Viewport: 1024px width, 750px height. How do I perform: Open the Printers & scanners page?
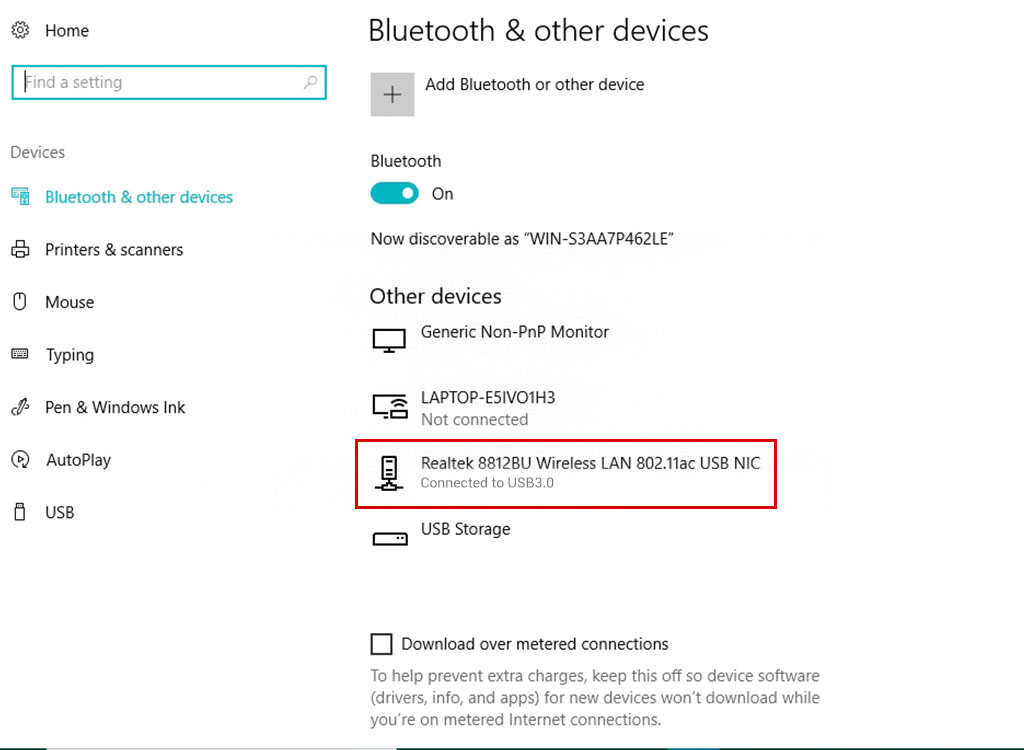[114, 250]
